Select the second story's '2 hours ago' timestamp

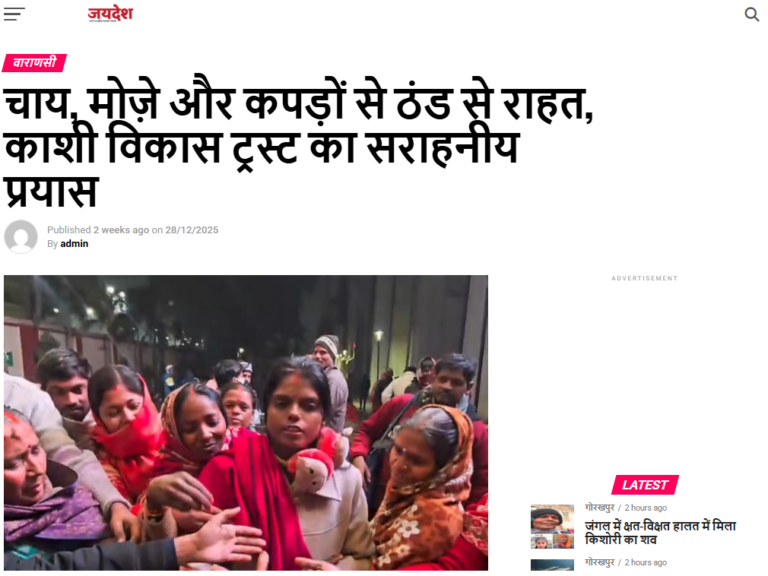coord(646,562)
